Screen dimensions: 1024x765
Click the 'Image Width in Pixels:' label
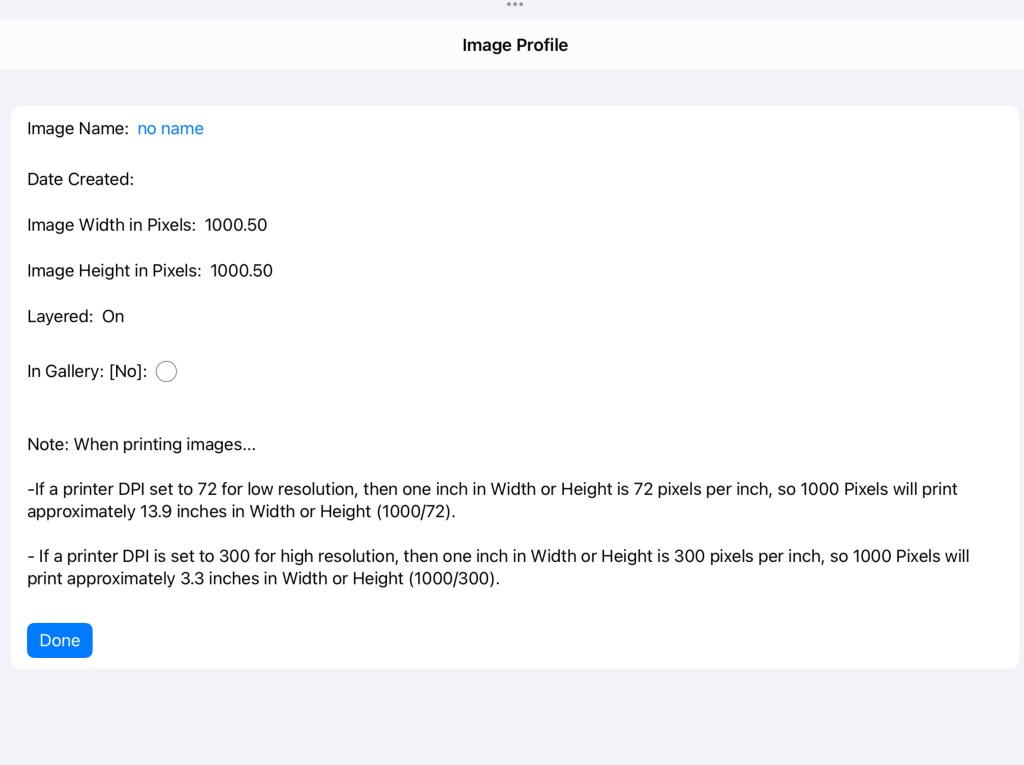(111, 225)
